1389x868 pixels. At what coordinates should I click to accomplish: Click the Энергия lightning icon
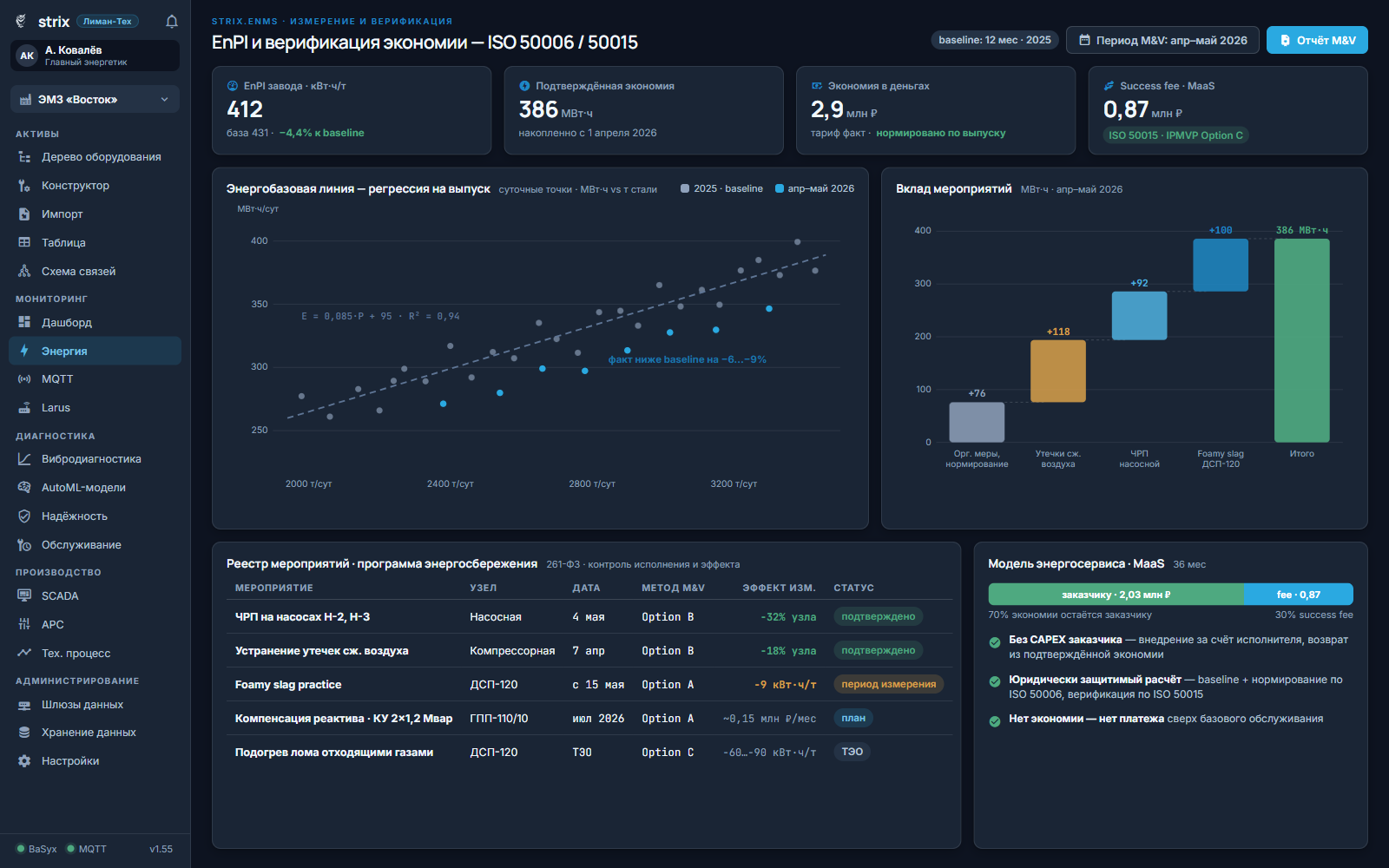[x=24, y=351]
